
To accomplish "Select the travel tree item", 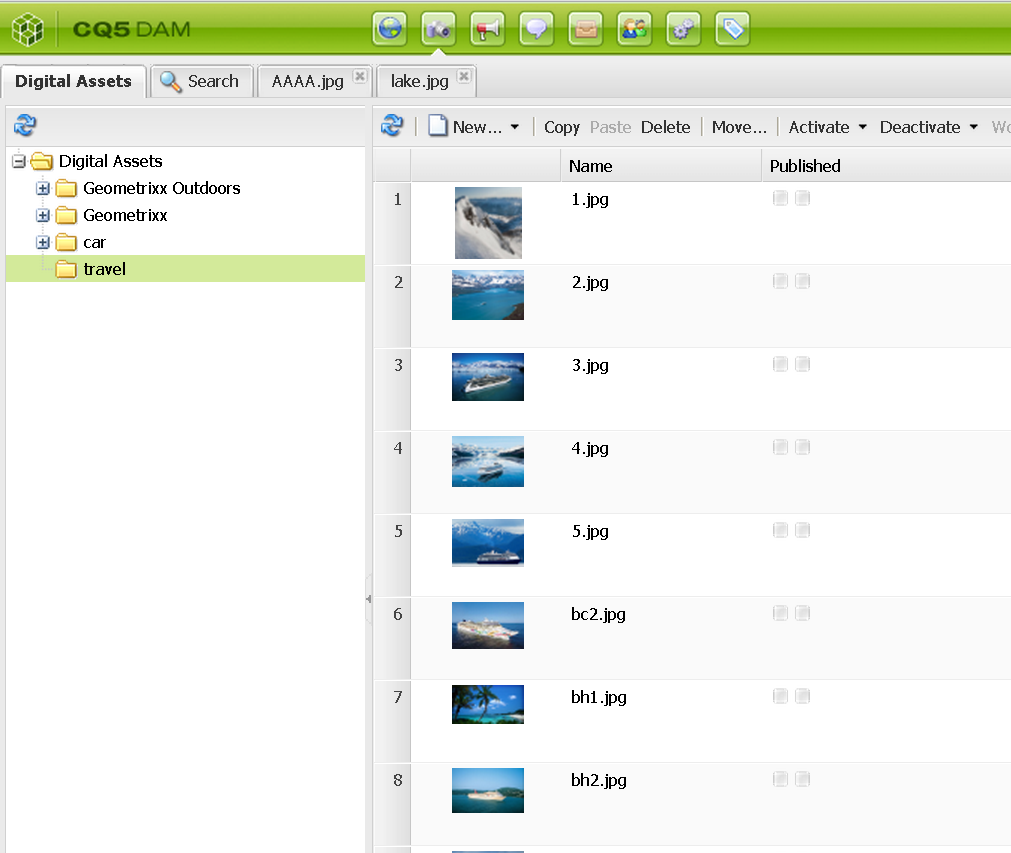I will (x=185, y=269).
